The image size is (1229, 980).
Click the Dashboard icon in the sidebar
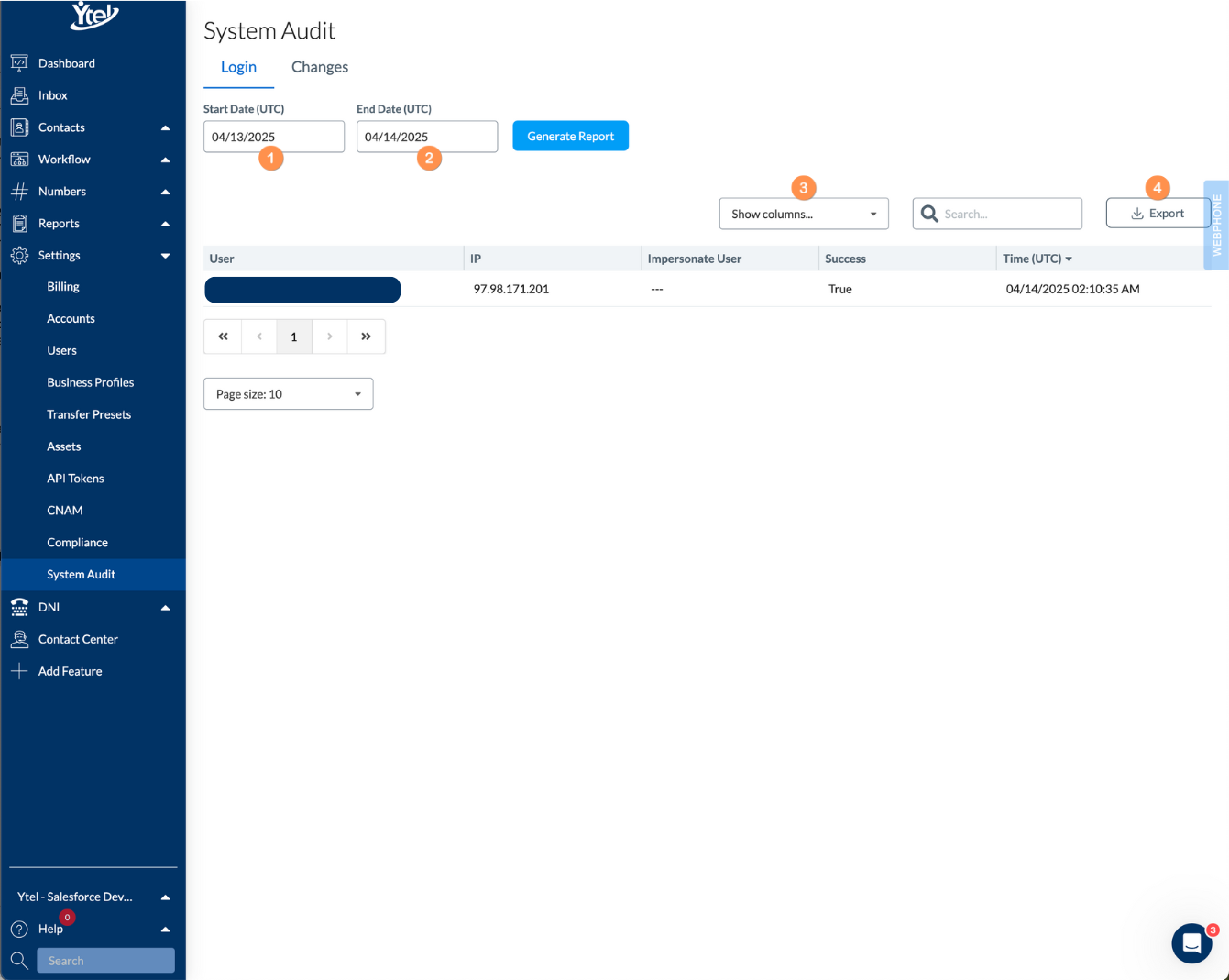pyautogui.click(x=19, y=63)
